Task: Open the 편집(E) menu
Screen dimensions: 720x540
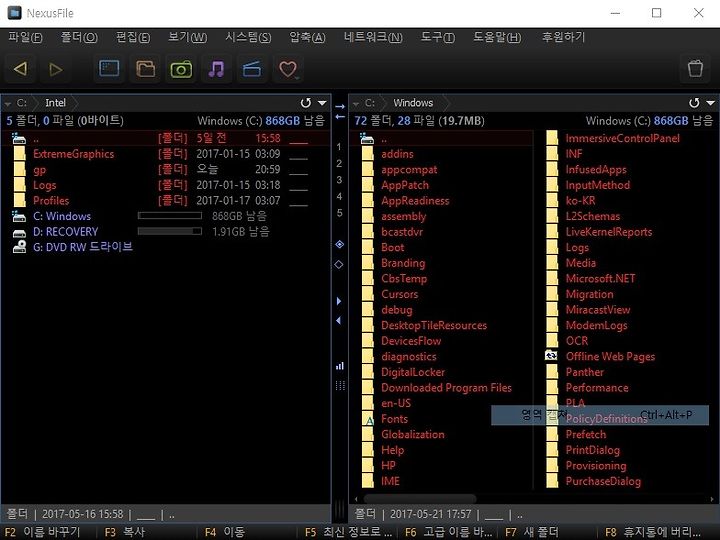Action: click(133, 37)
